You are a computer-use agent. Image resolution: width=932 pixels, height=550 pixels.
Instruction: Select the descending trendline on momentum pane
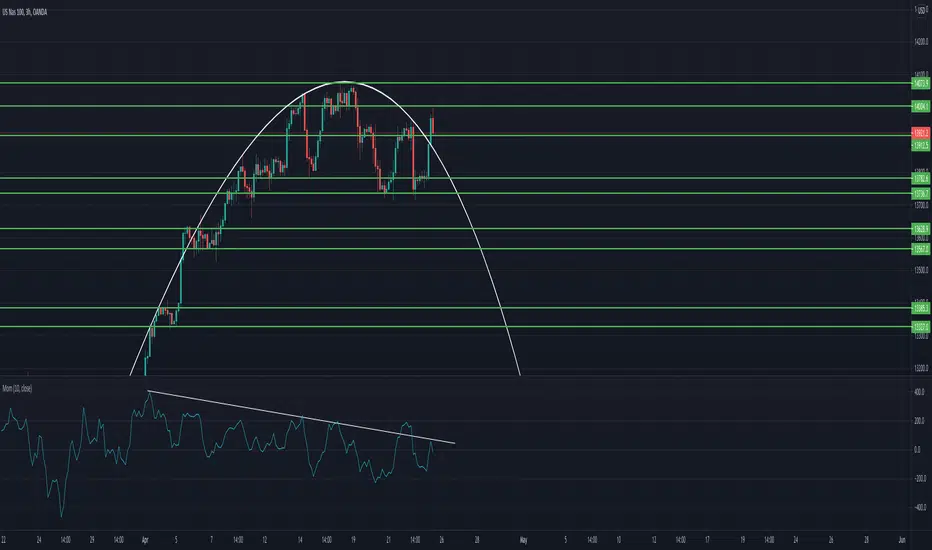301,417
